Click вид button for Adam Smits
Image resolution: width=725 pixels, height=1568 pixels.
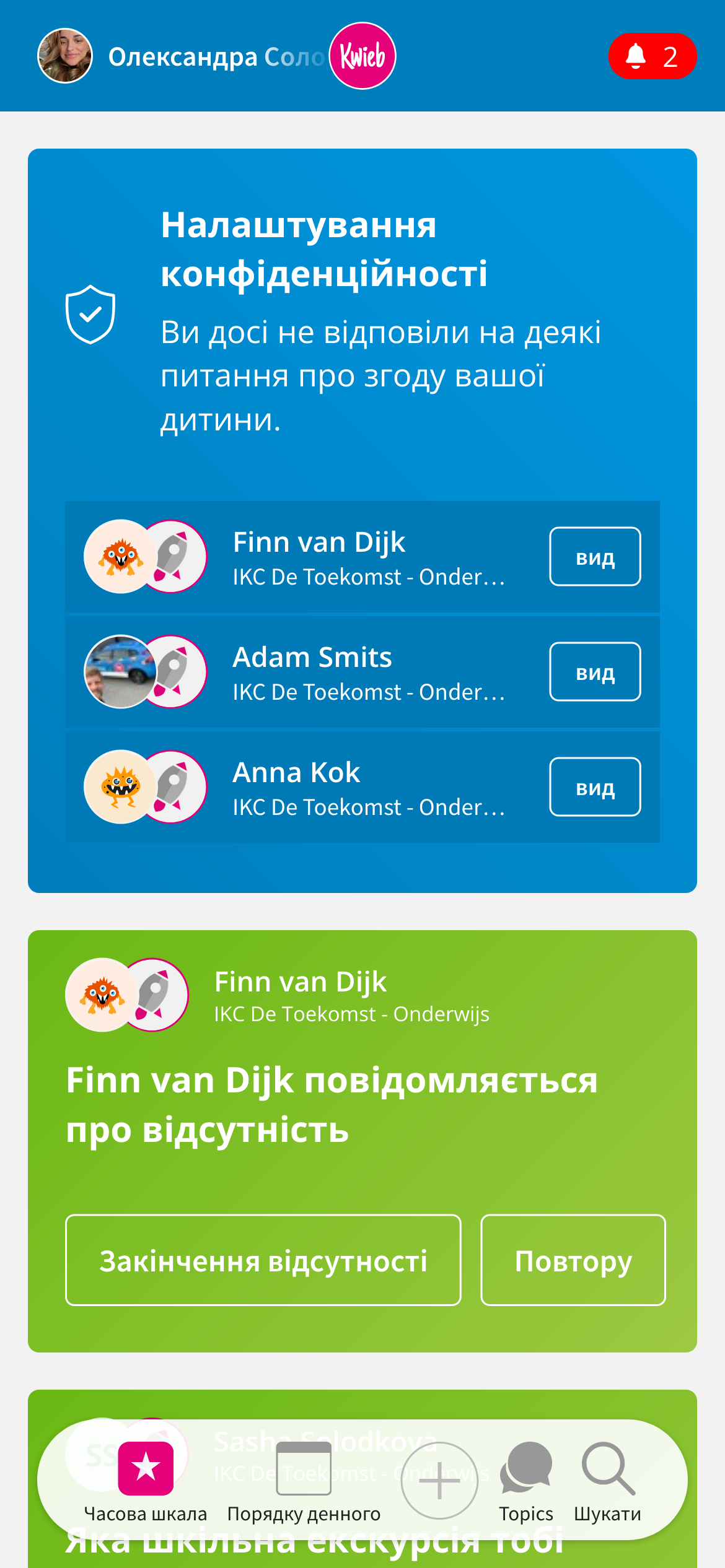[x=595, y=672]
